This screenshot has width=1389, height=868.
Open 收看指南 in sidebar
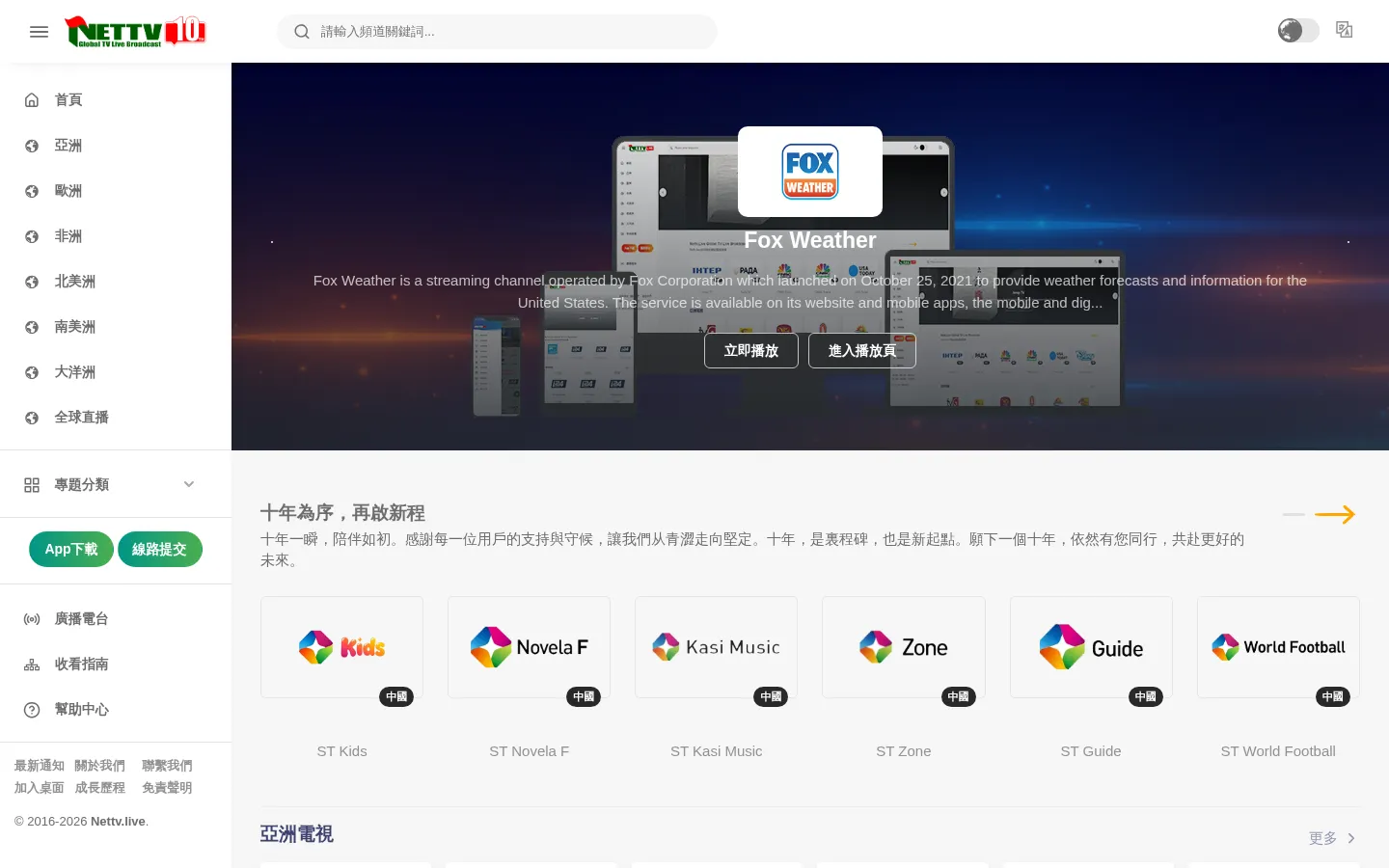point(81,665)
